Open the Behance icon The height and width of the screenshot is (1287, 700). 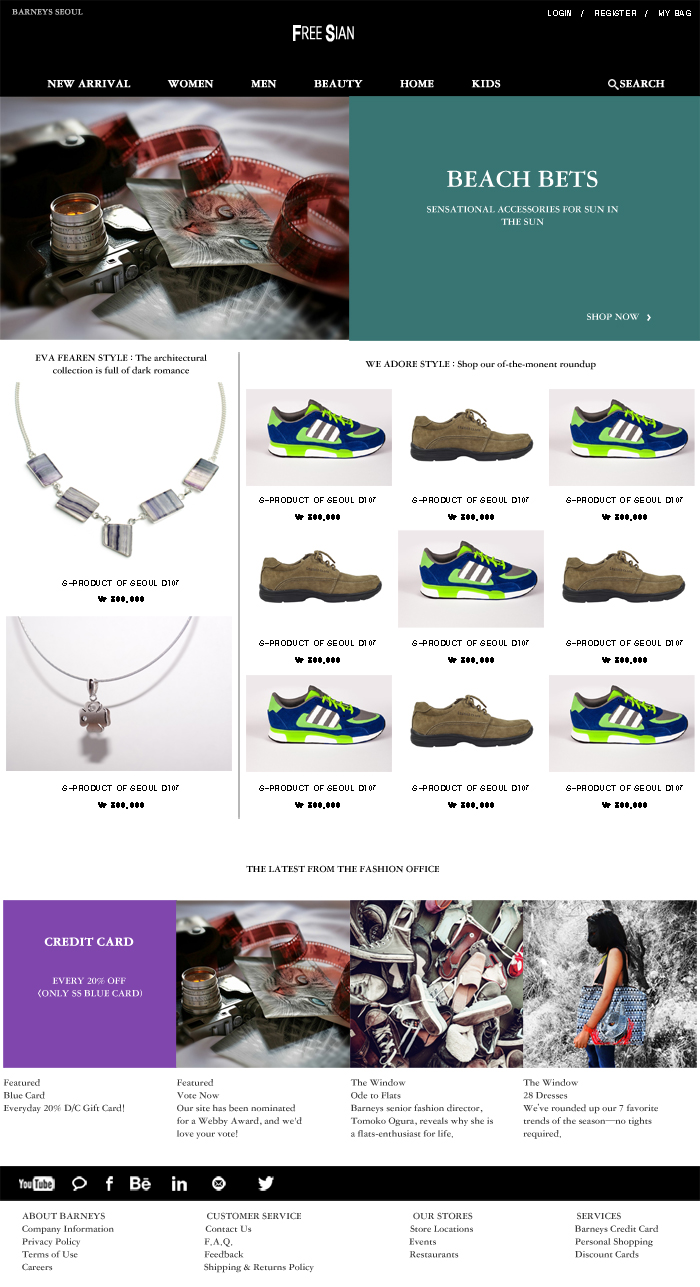tap(140, 1184)
